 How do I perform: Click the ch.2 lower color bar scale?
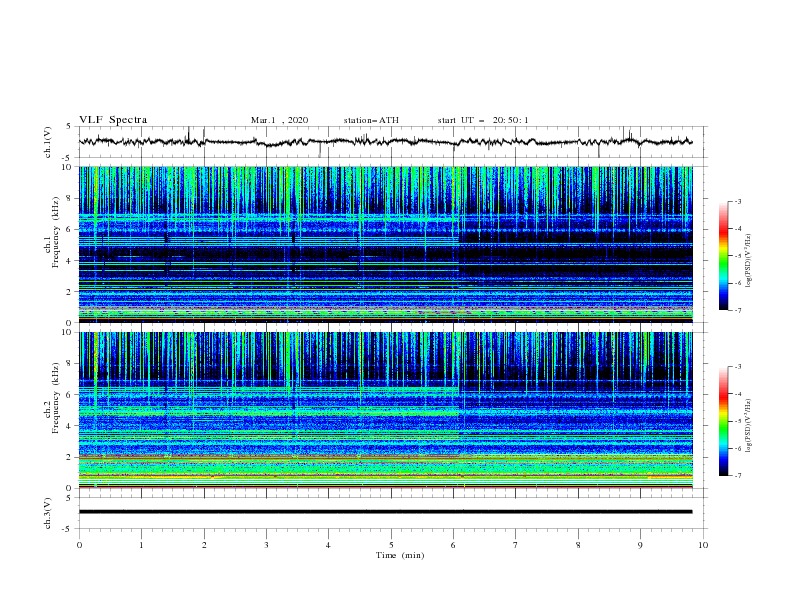(x=724, y=421)
